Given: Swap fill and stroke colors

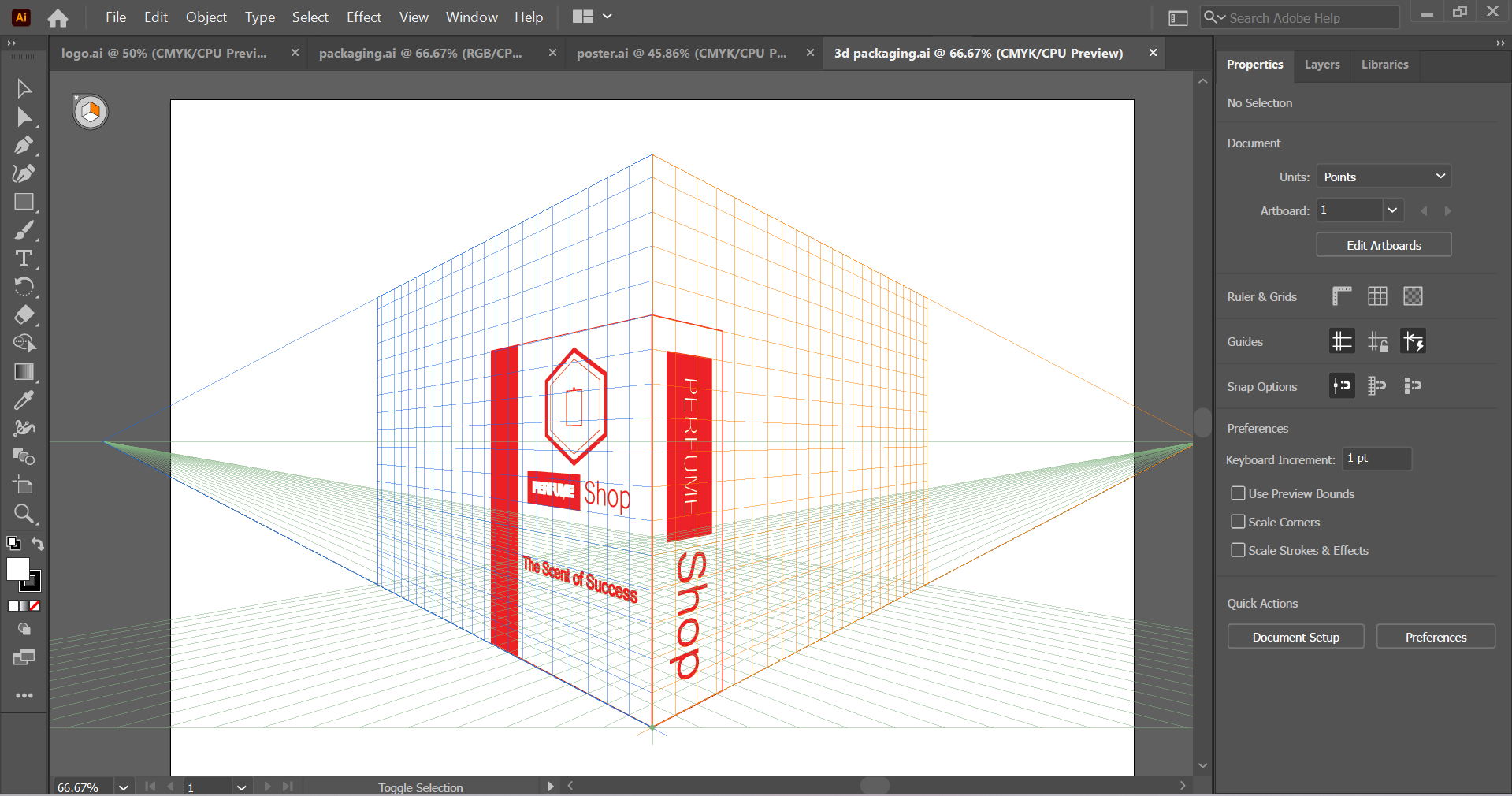Looking at the screenshot, I should click(37, 544).
